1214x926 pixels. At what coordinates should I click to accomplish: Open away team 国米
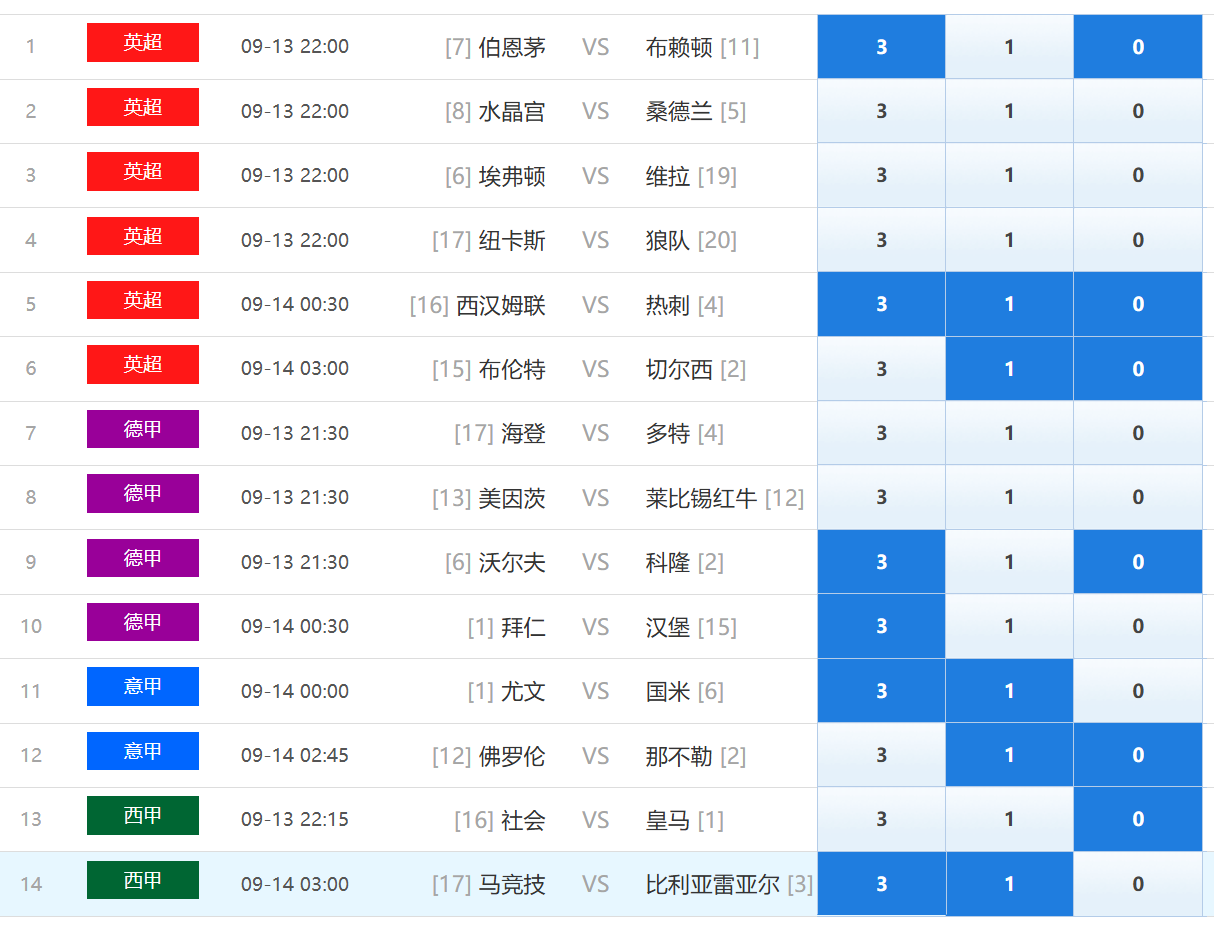click(668, 691)
